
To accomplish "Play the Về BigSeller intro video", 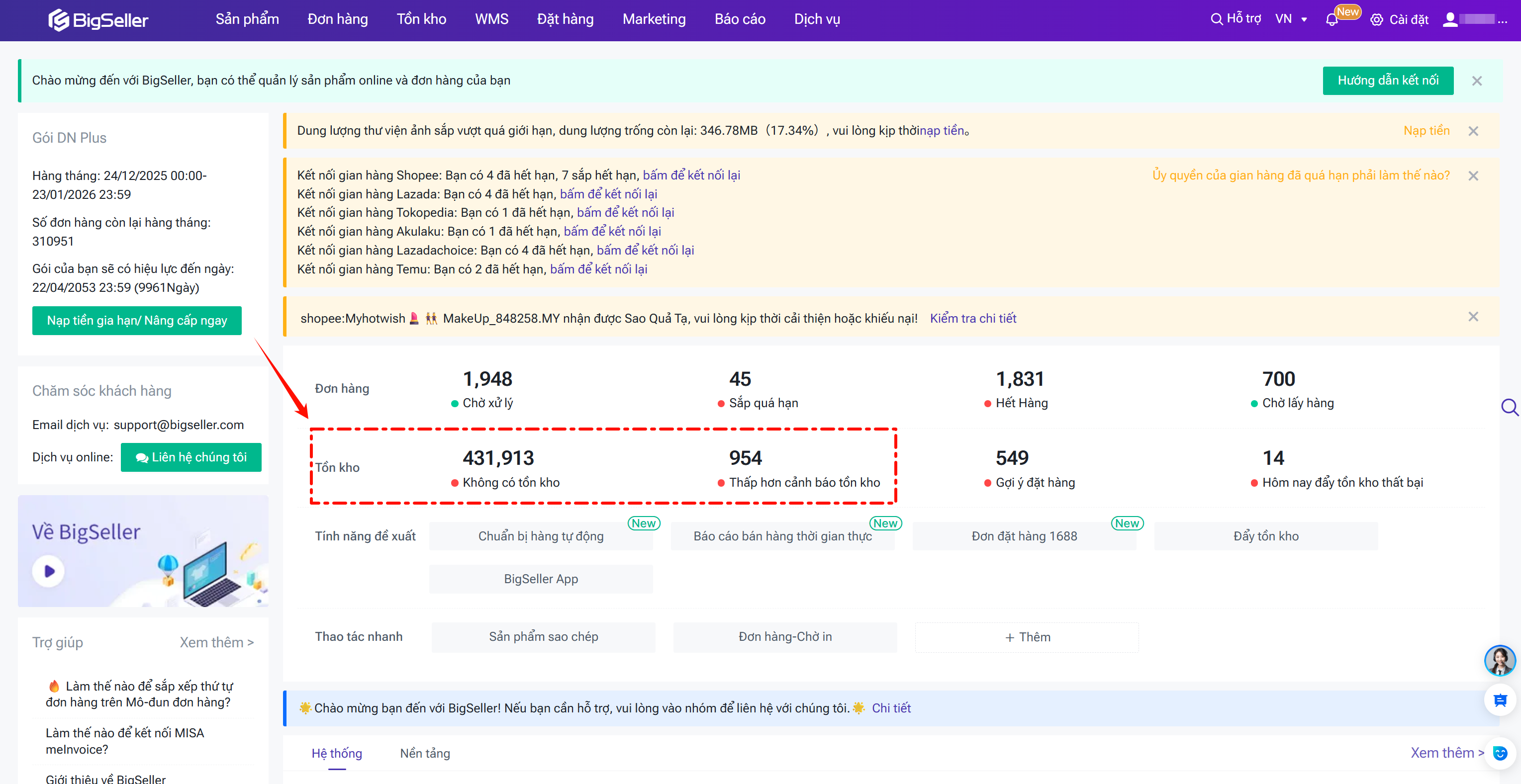I will tap(48, 571).
